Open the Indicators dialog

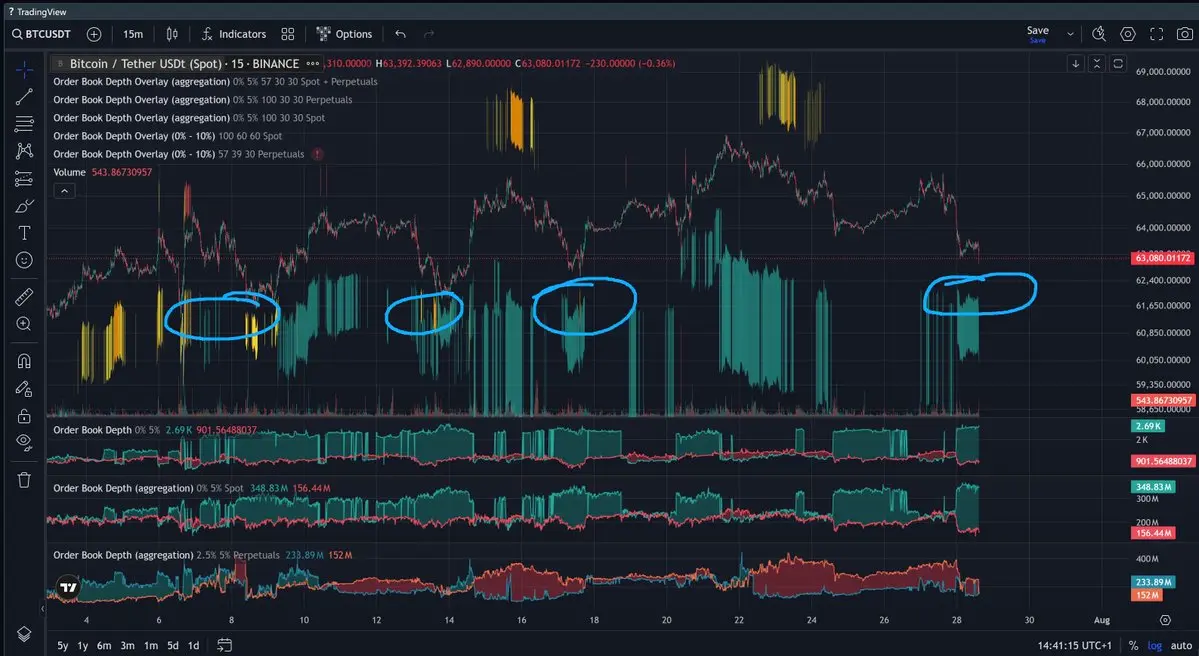pyautogui.click(x=233, y=34)
